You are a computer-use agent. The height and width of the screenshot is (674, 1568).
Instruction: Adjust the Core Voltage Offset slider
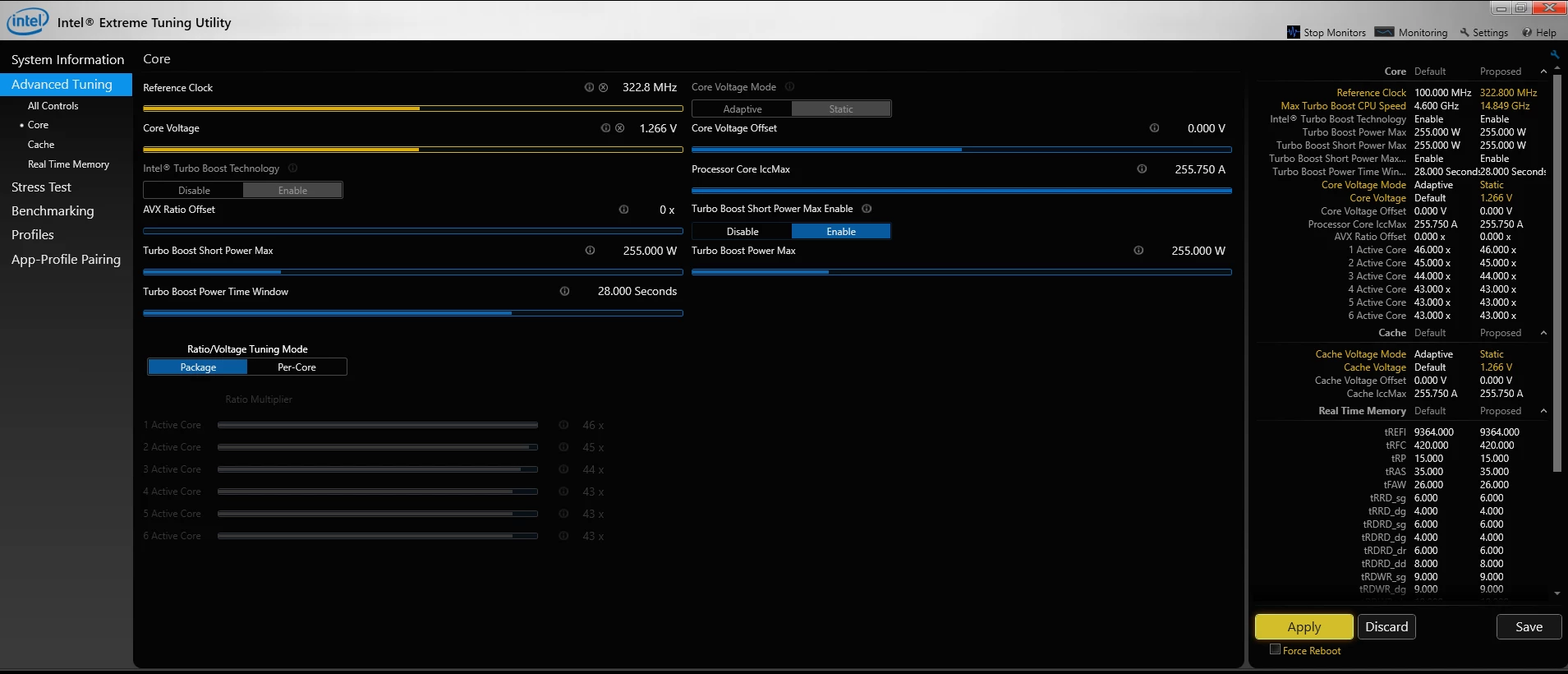coord(962,149)
